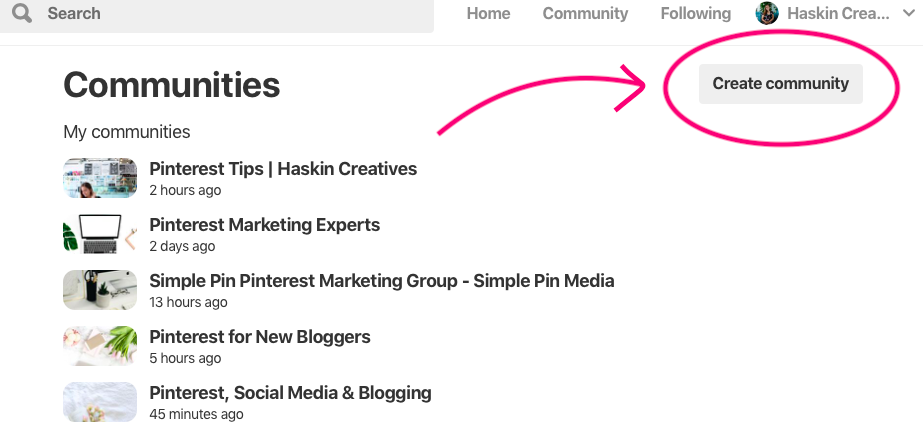Click Social Media & Blogging thumbnail
923x439 pixels.
100,401
